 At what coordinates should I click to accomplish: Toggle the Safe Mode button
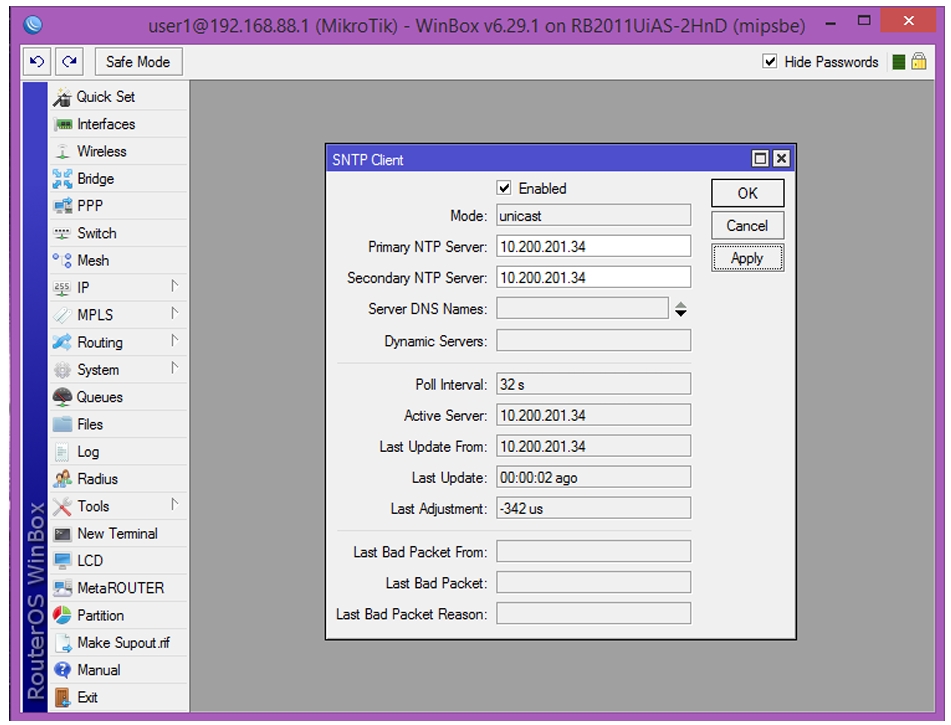tap(138, 62)
